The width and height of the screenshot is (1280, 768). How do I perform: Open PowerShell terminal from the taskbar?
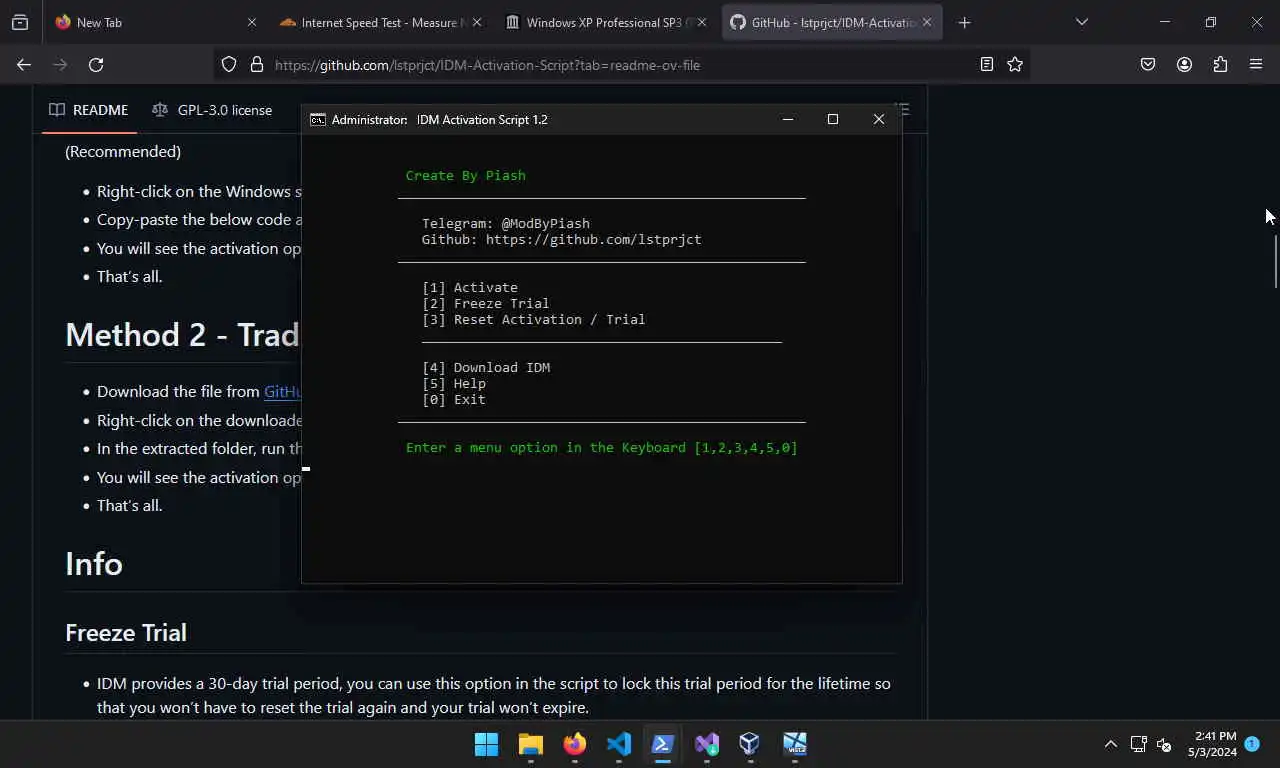[662, 744]
